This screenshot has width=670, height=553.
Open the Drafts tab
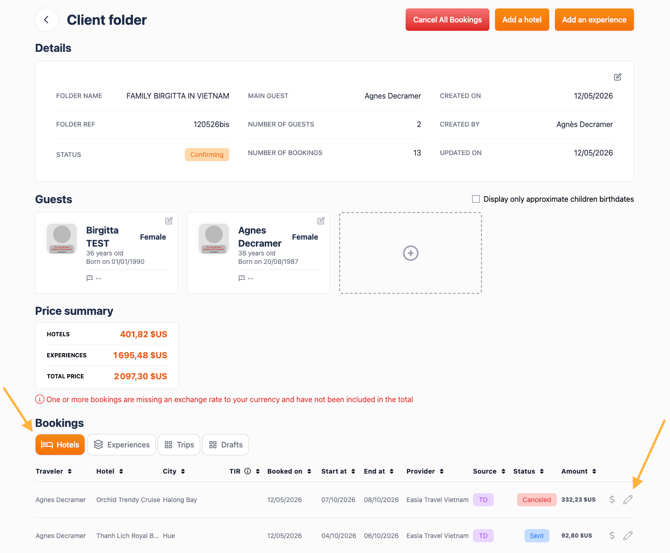coord(226,445)
